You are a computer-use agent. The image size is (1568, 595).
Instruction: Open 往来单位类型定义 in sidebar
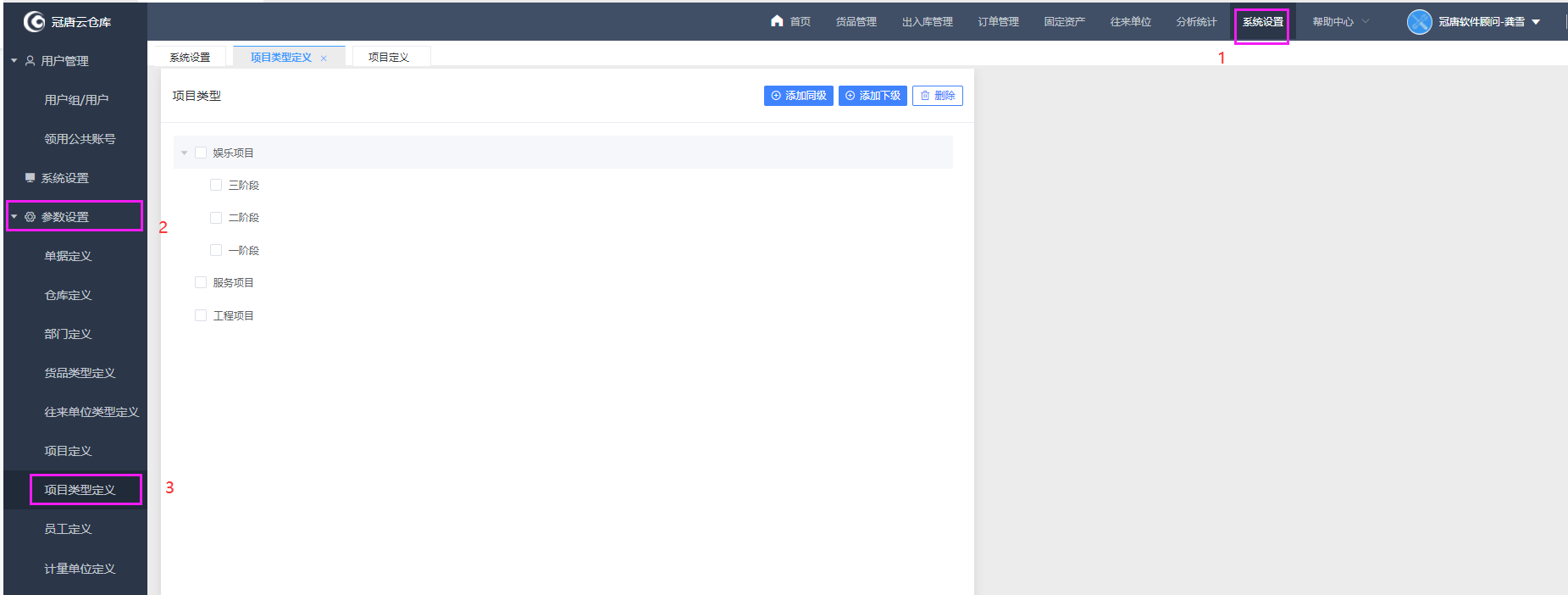pyautogui.click(x=91, y=412)
